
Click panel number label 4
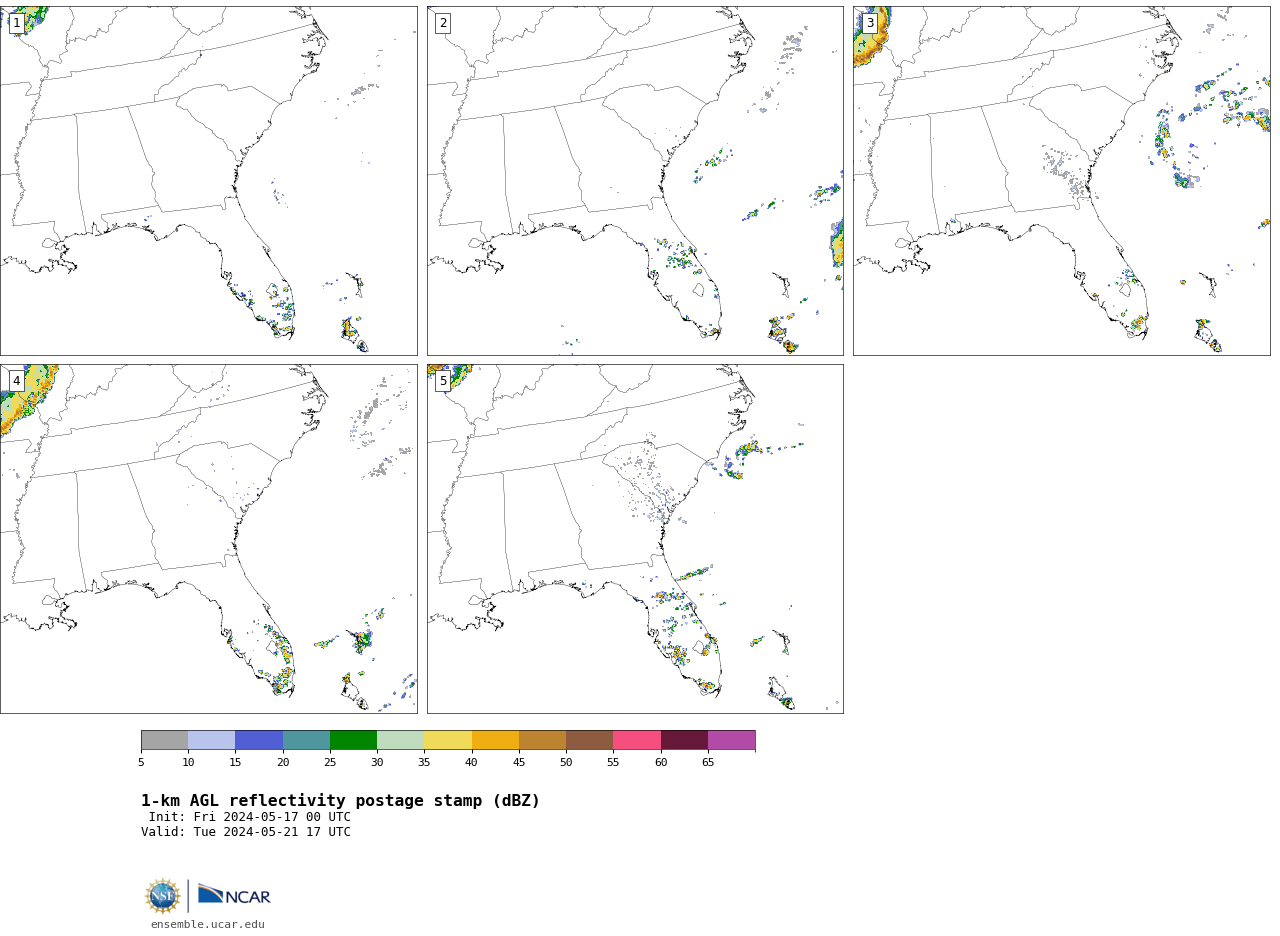pyautogui.click(x=16, y=381)
